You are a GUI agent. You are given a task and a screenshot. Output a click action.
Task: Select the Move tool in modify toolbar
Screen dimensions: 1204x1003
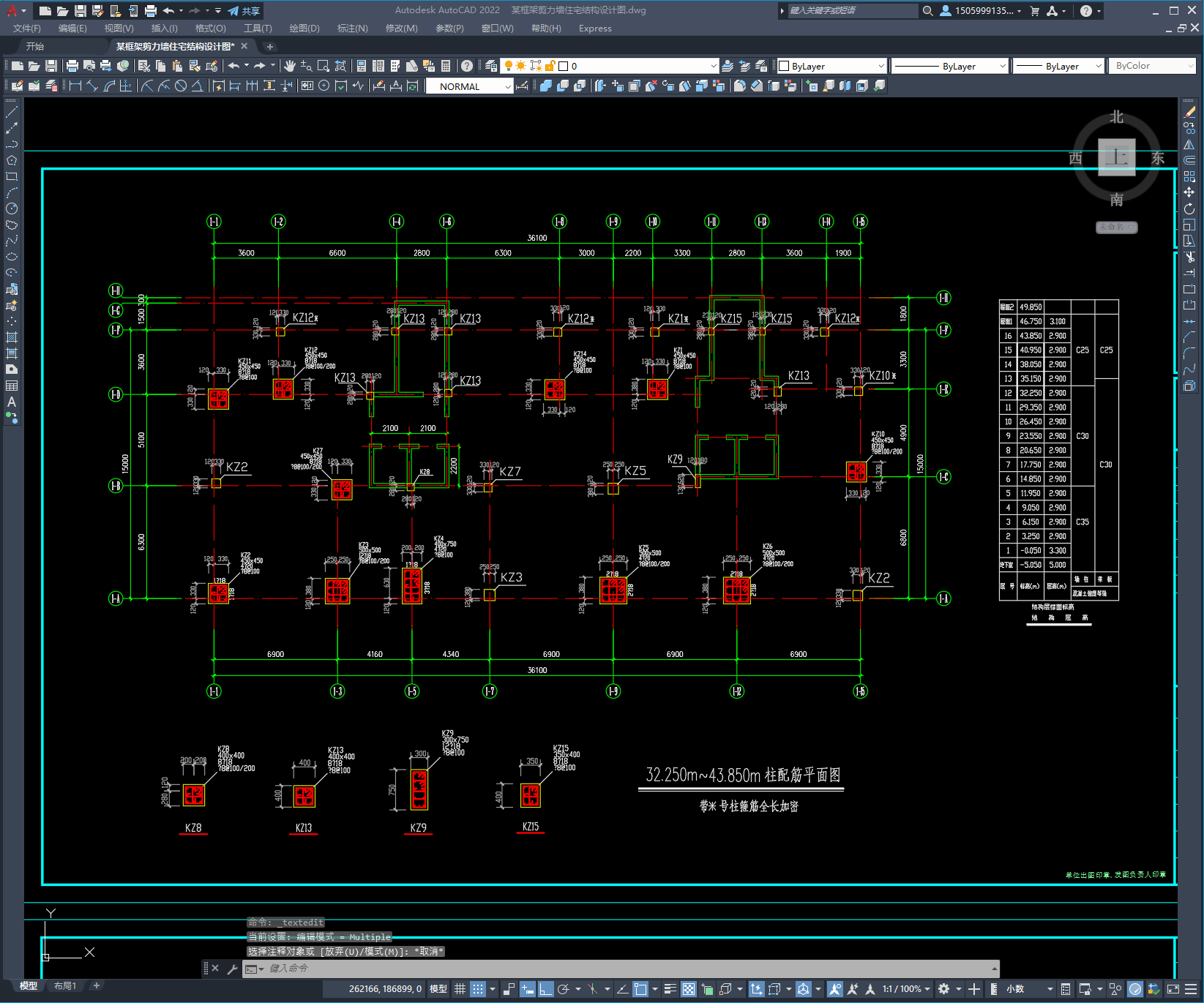[1189, 192]
